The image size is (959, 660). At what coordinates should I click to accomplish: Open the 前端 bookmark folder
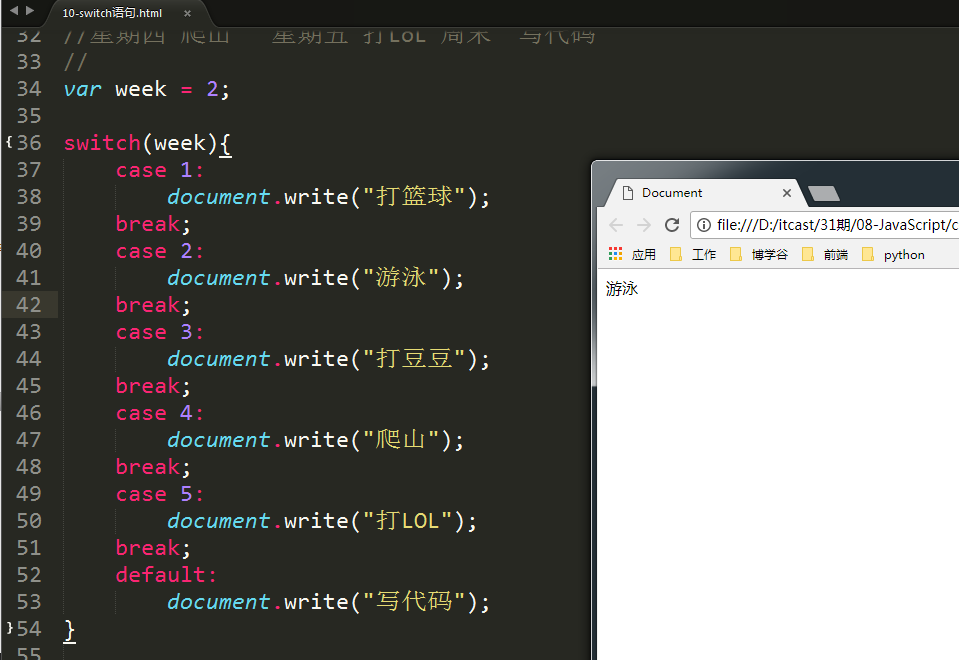click(824, 254)
